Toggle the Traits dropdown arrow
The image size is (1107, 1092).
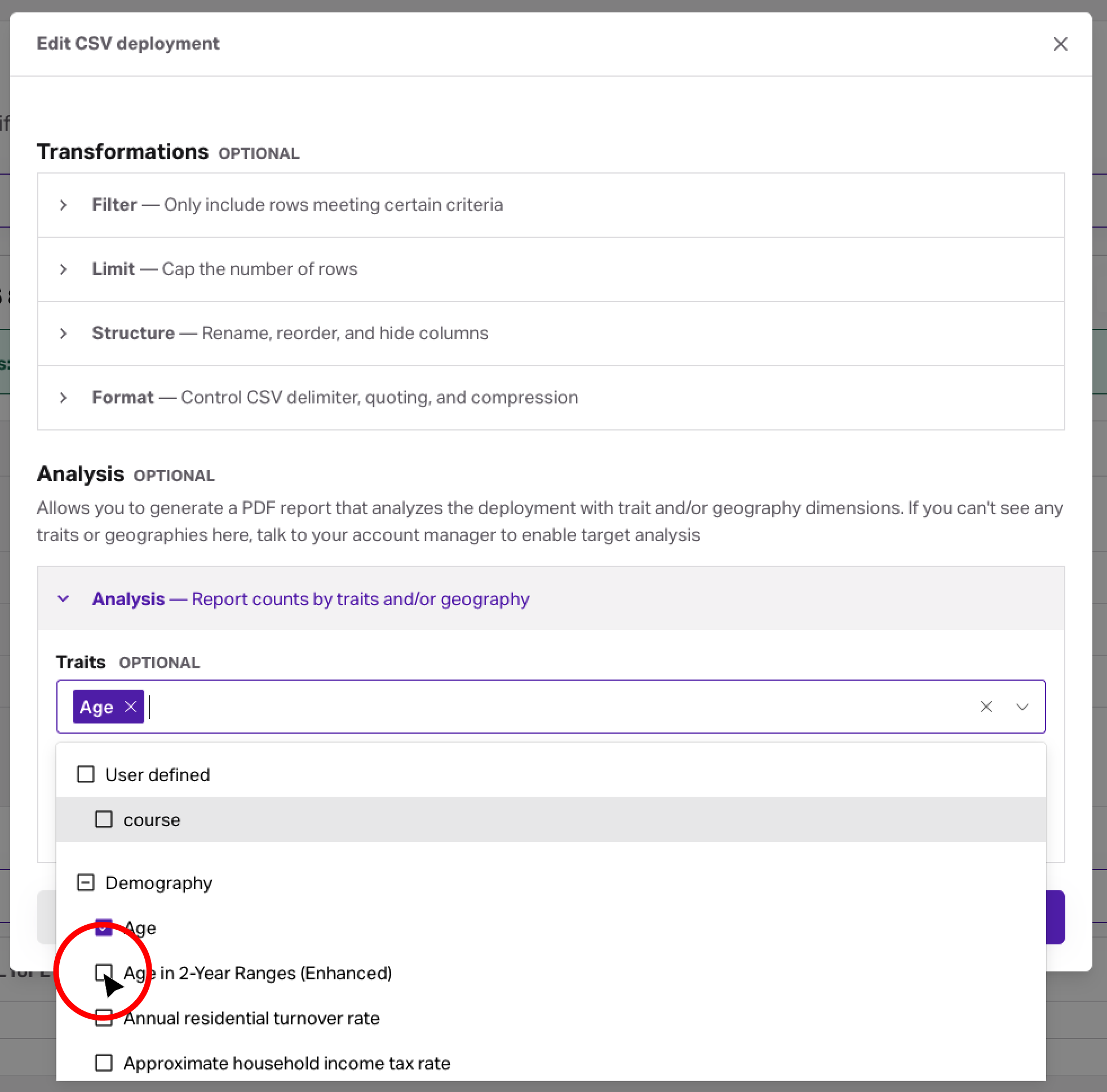(1022, 707)
